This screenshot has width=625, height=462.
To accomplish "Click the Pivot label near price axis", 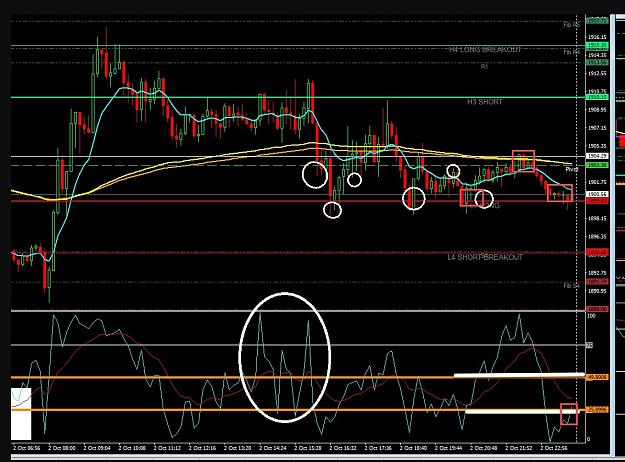I will click(x=572, y=169).
